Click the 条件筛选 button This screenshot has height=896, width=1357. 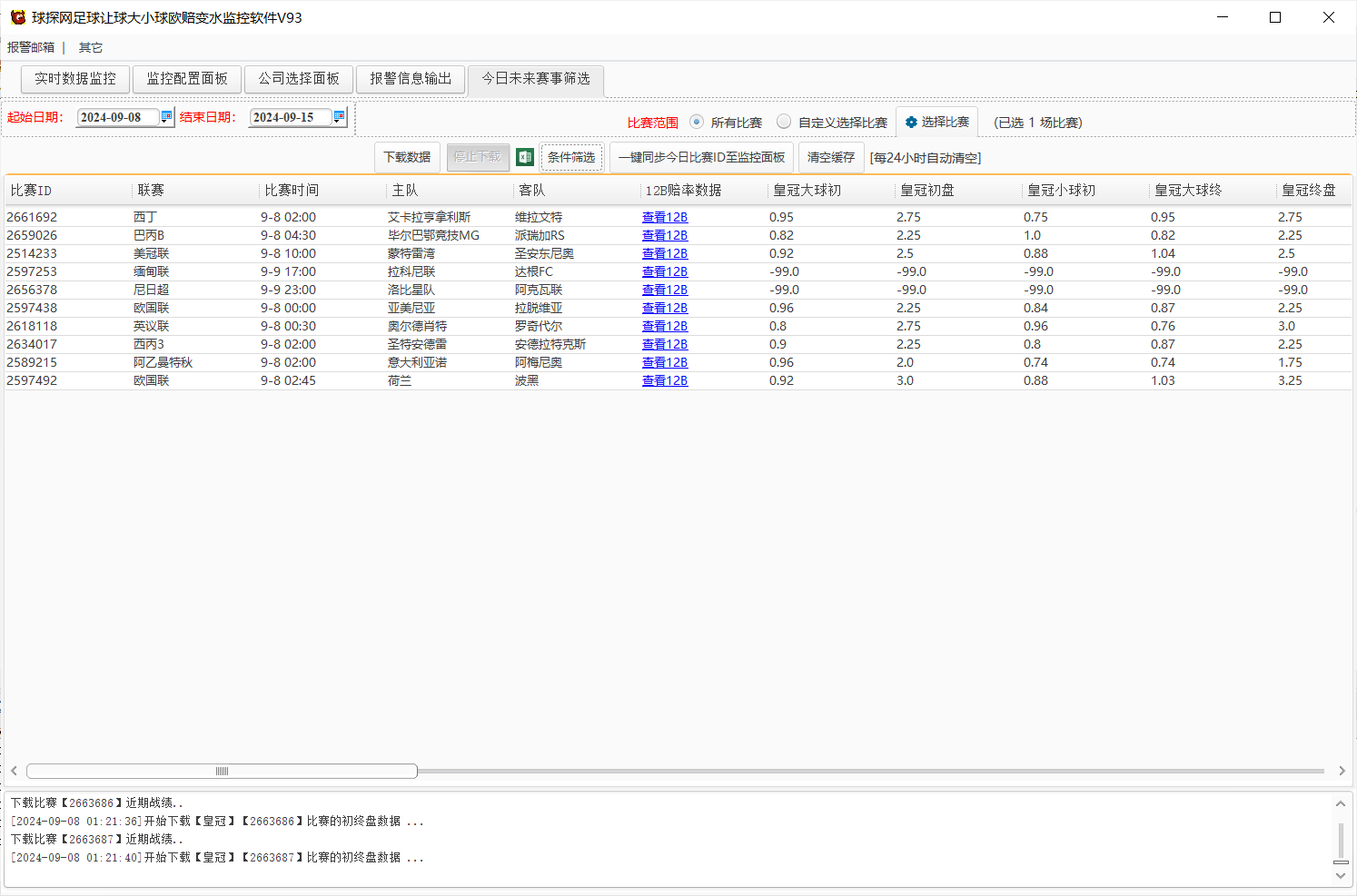coord(571,157)
